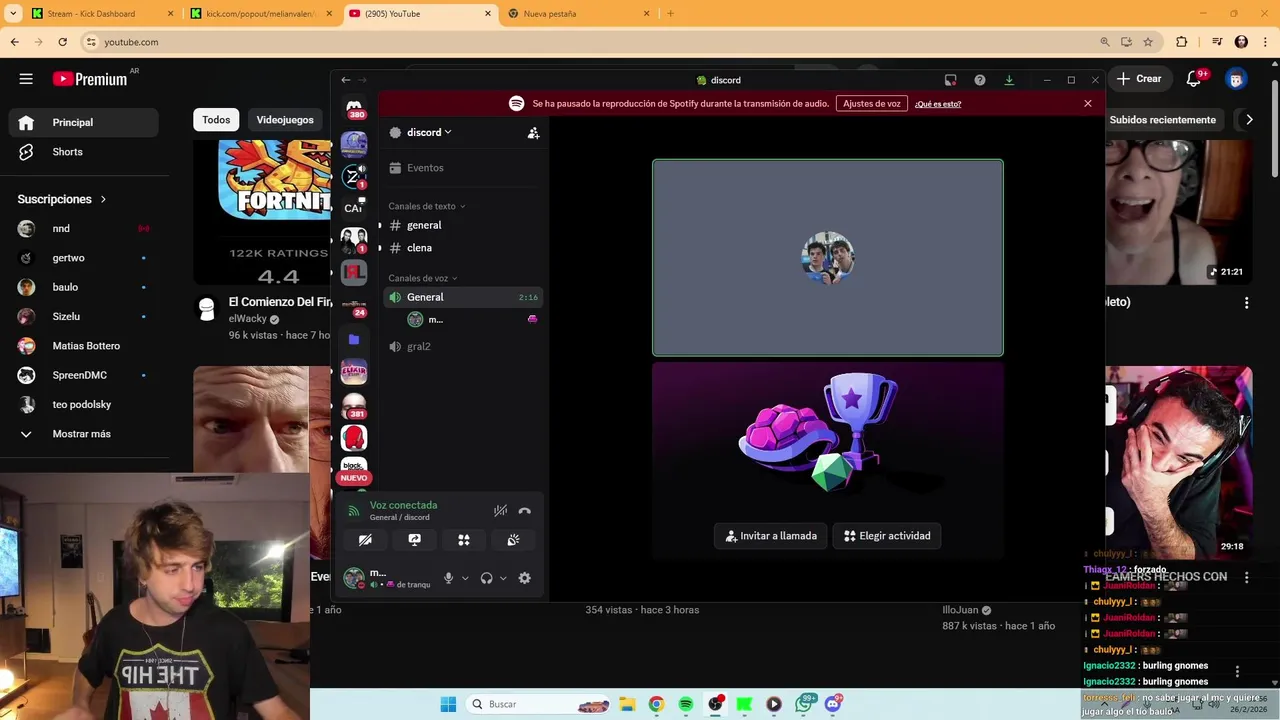Open Shorts in YouTube sidebar

pyautogui.click(x=84, y=152)
